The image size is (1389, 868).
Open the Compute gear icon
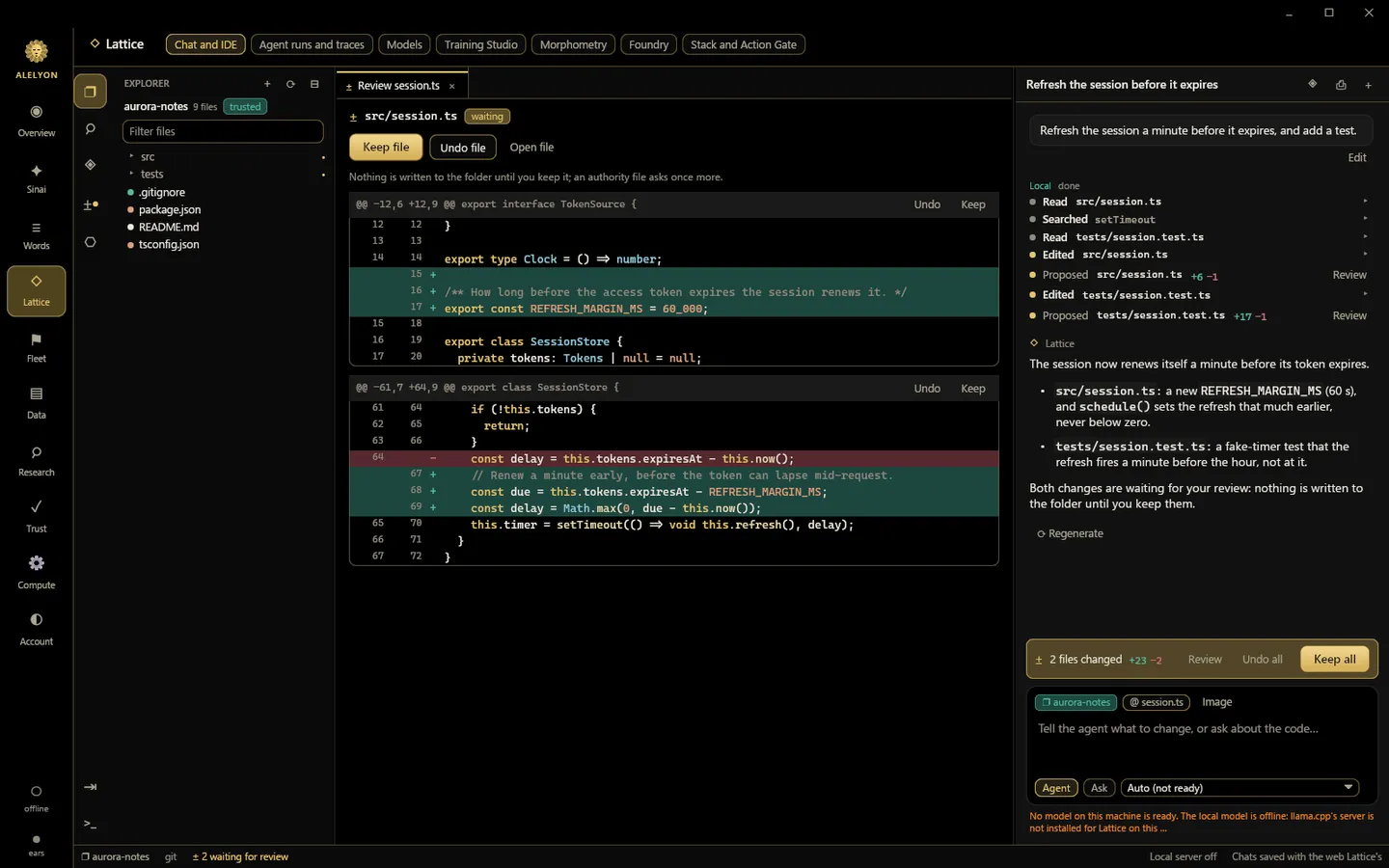pos(36,563)
